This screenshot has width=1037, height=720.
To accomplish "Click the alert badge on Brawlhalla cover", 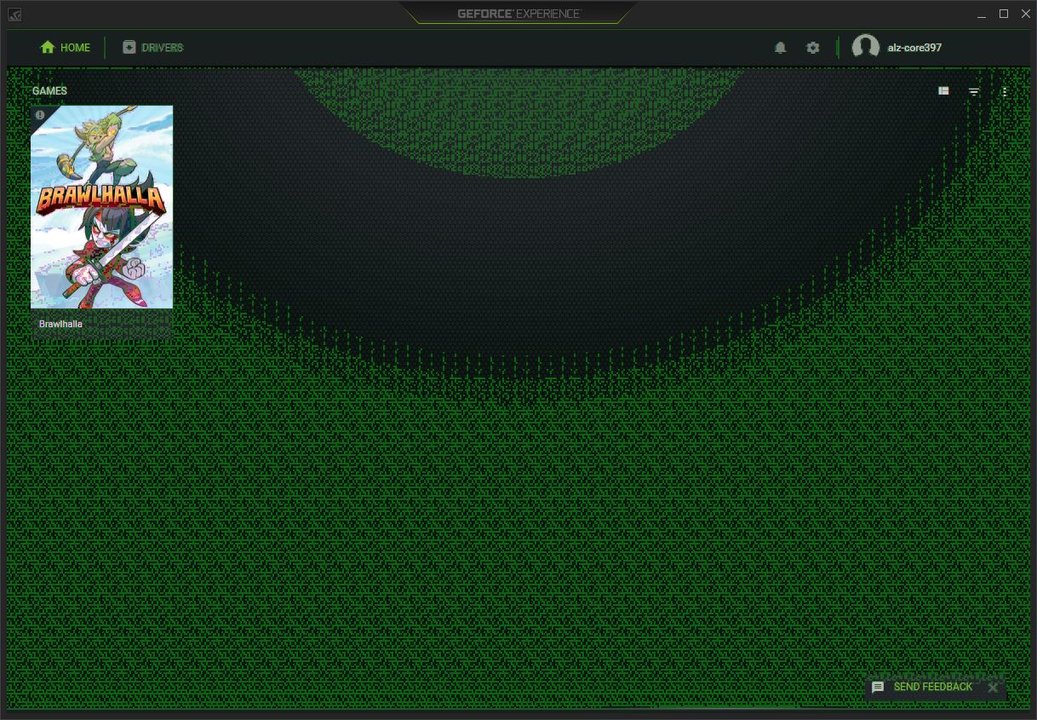I will (x=40, y=115).
